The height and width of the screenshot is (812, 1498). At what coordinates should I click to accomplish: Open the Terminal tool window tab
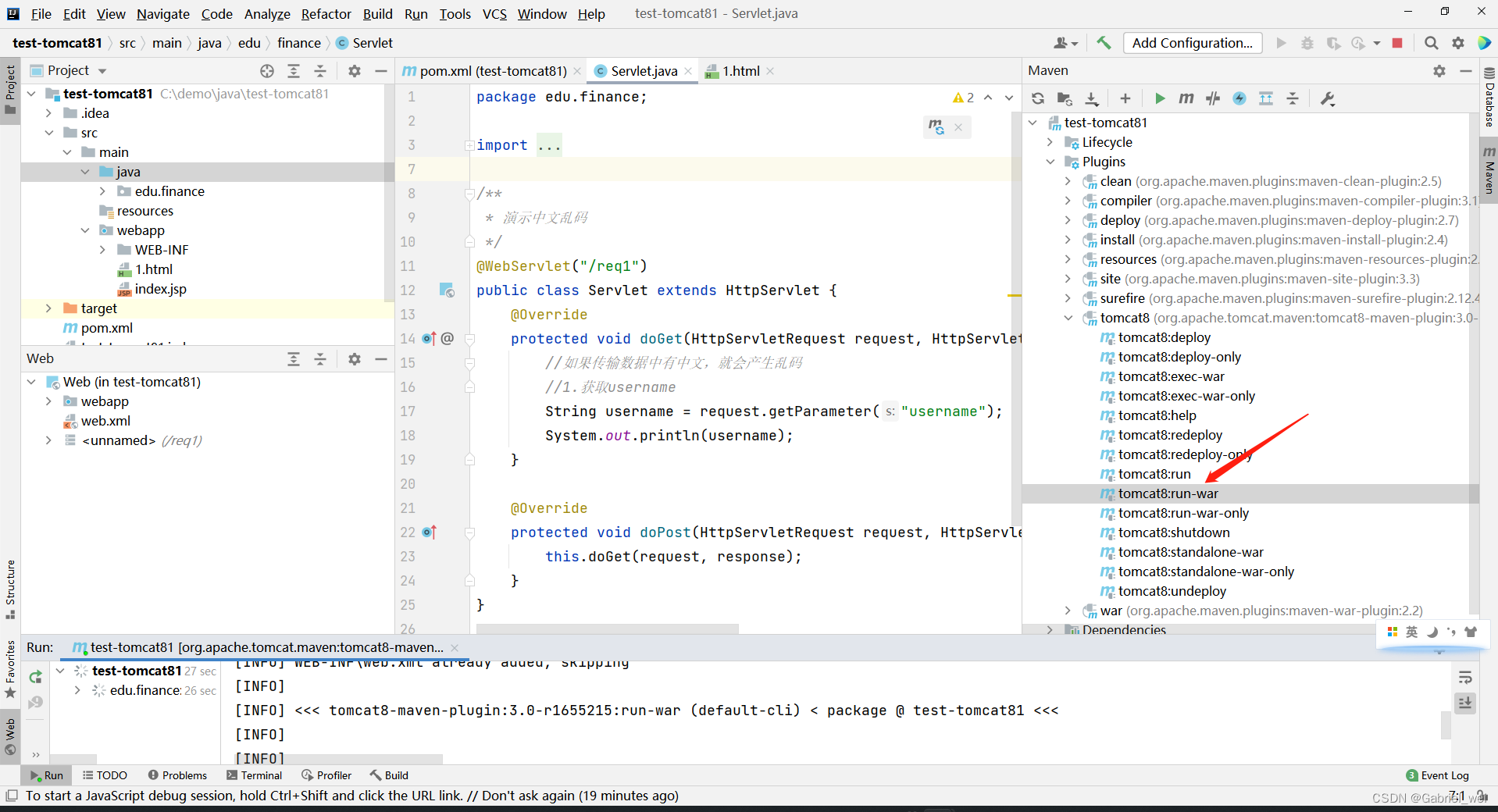254,775
